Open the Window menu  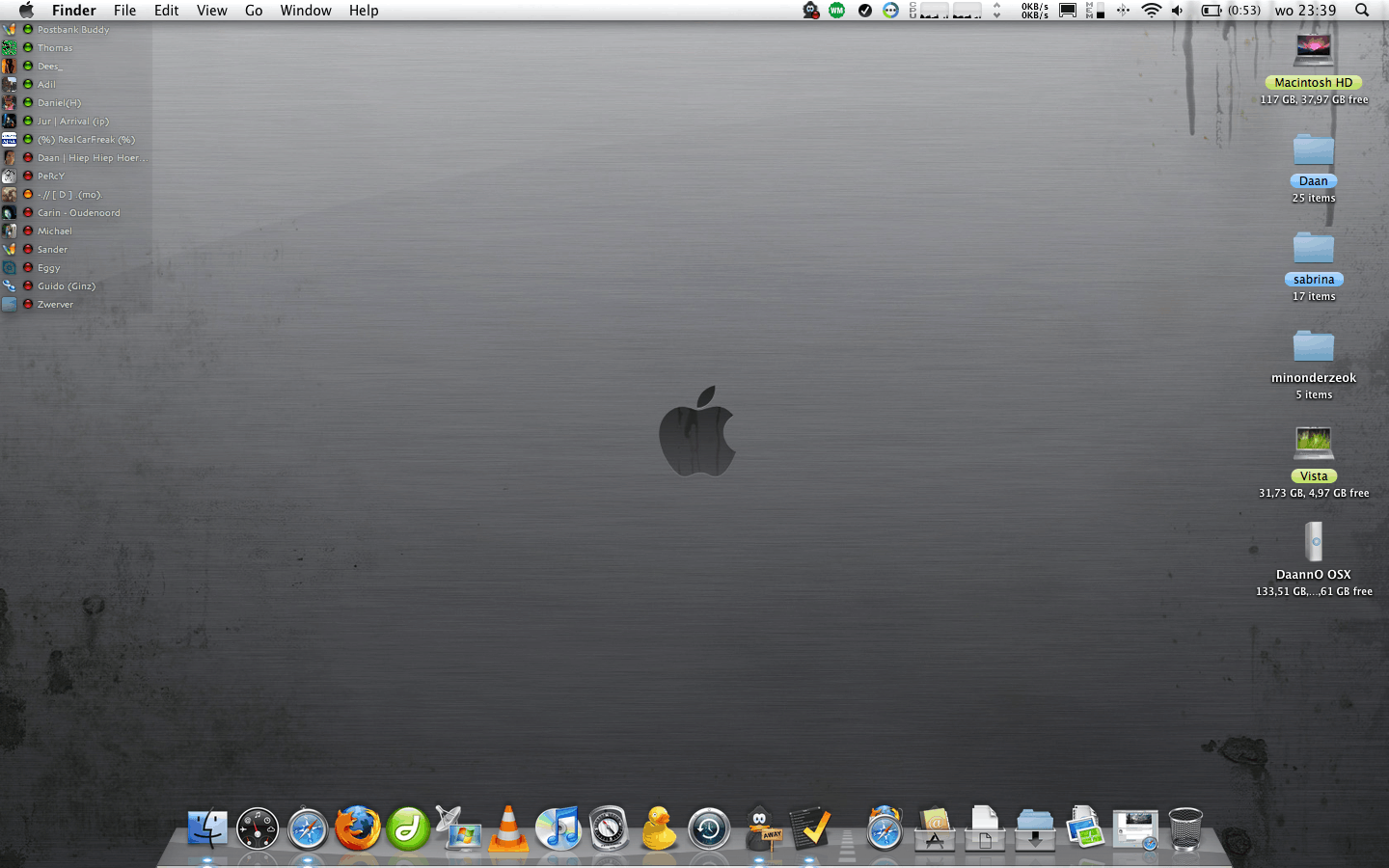(x=306, y=11)
